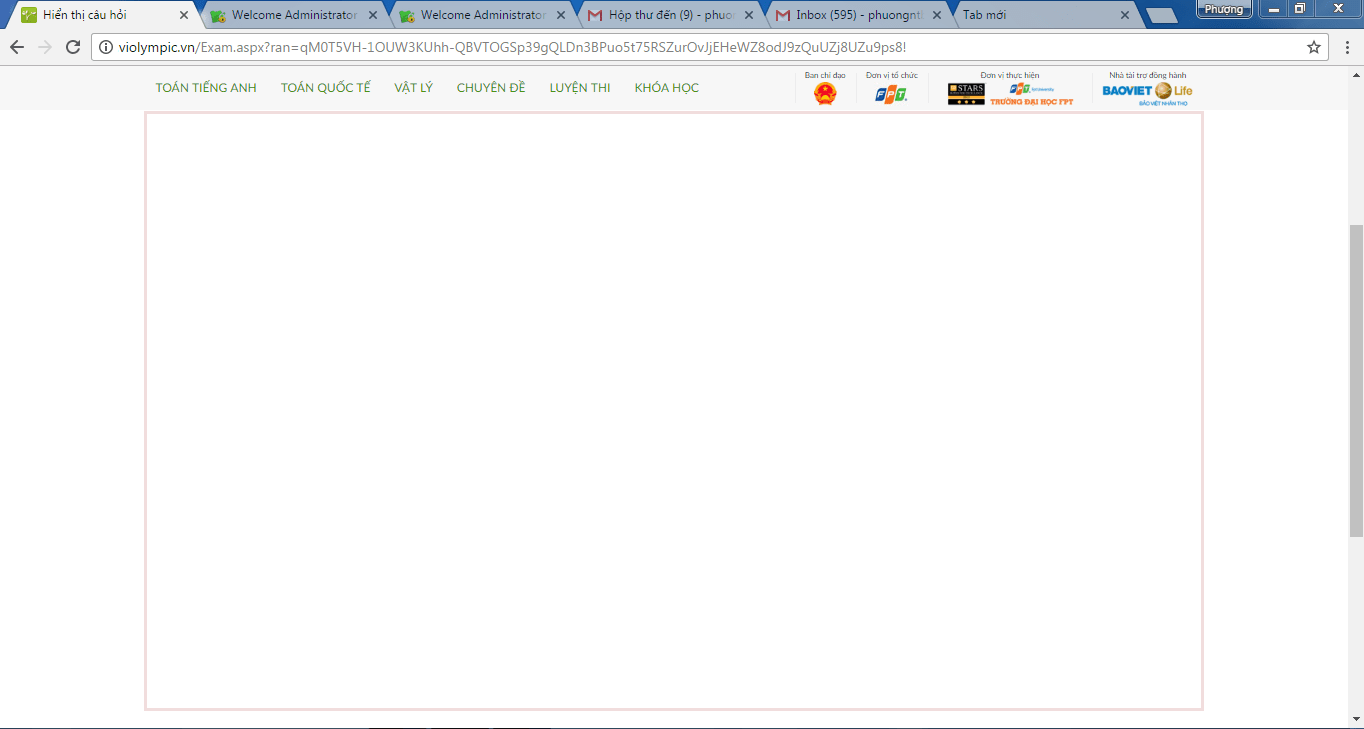Open the CHUYÊN ĐỀ section

(491, 88)
